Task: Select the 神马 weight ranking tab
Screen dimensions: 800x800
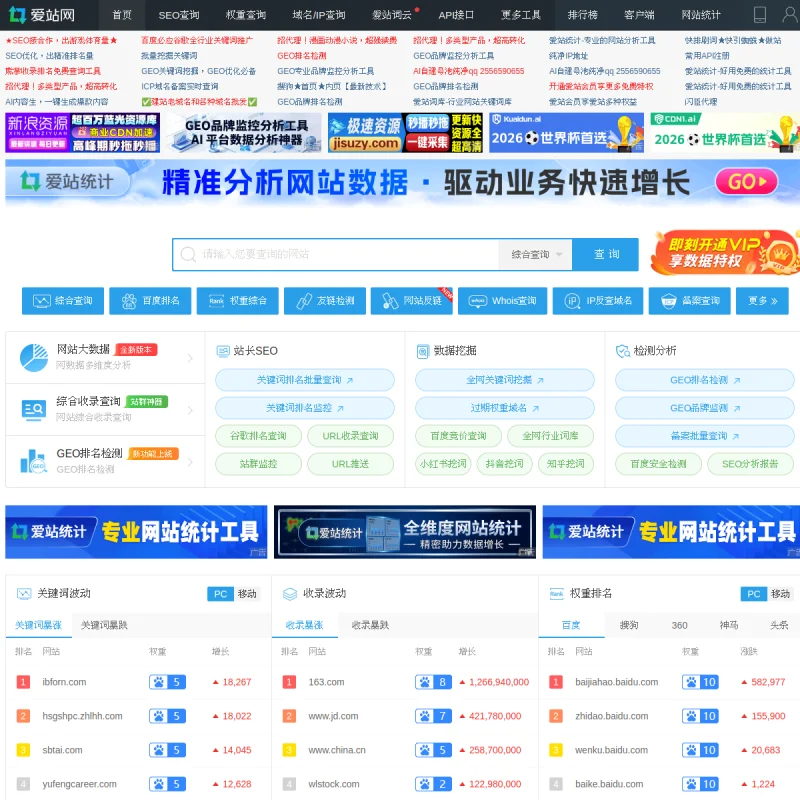Action: coord(729,625)
